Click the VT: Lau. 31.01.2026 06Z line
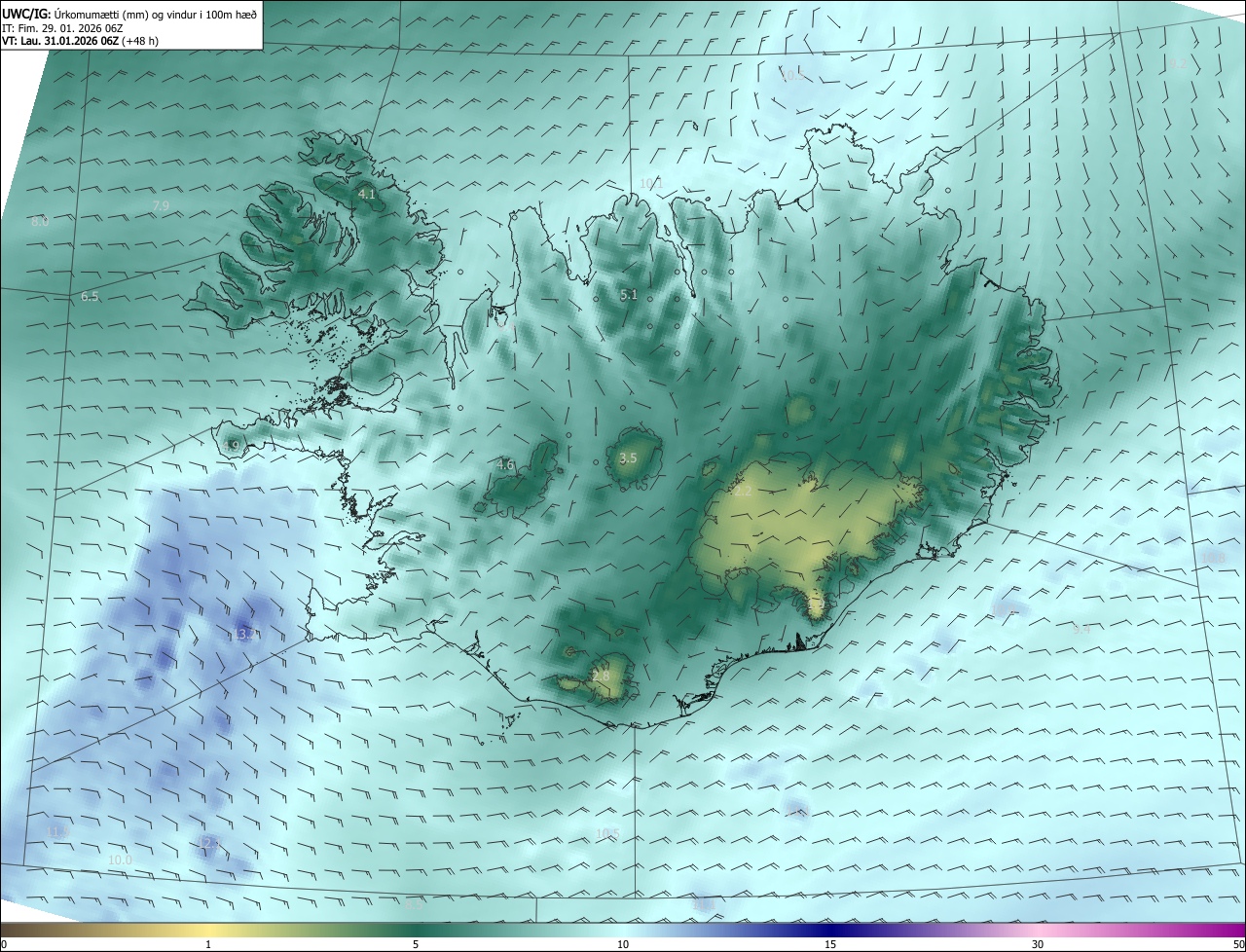The width and height of the screenshot is (1246, 952). (x=80, y=41)
